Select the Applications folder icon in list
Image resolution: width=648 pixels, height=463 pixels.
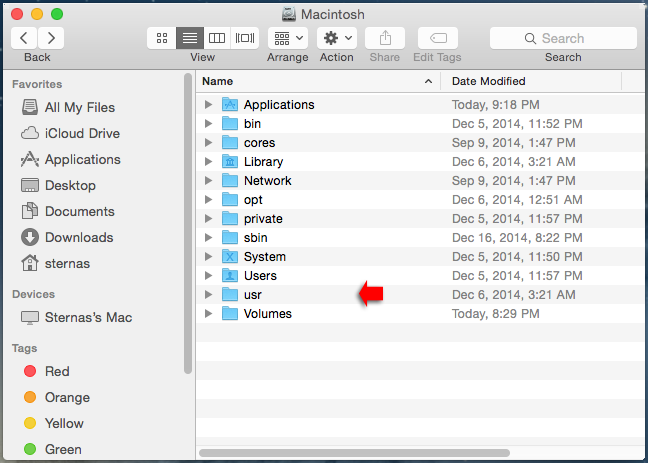pyautogui.click(x=230, y=105)
